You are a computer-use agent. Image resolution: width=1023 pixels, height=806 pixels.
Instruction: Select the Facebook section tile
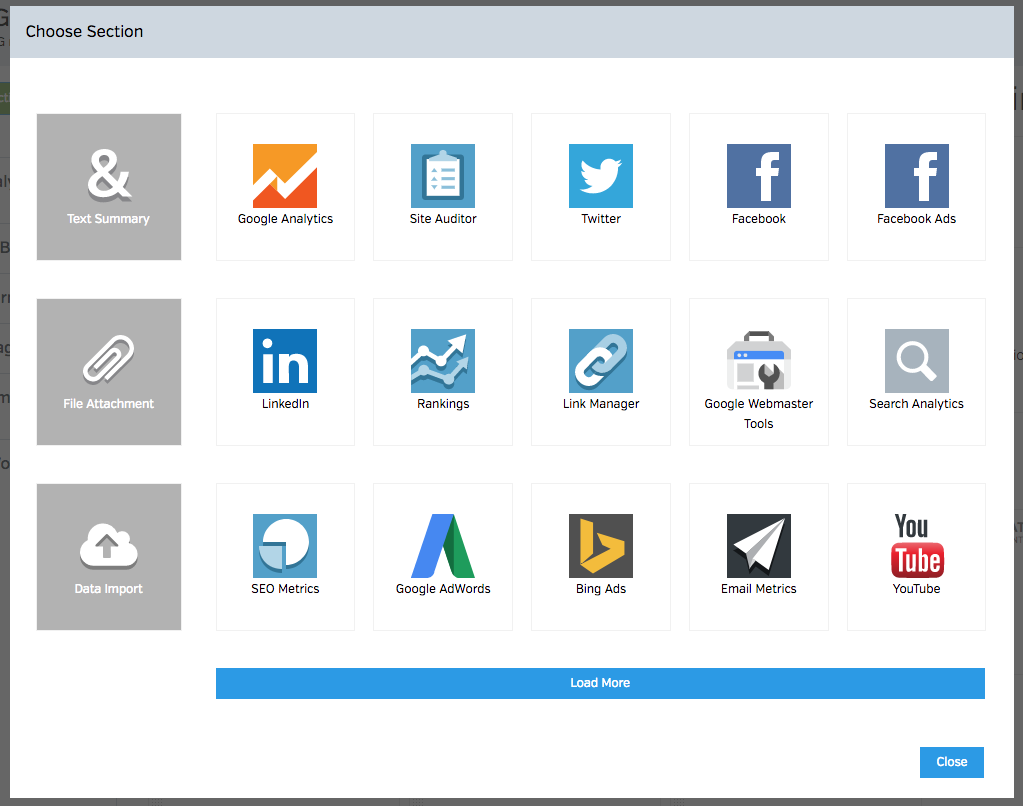click(x=759, y=186)
